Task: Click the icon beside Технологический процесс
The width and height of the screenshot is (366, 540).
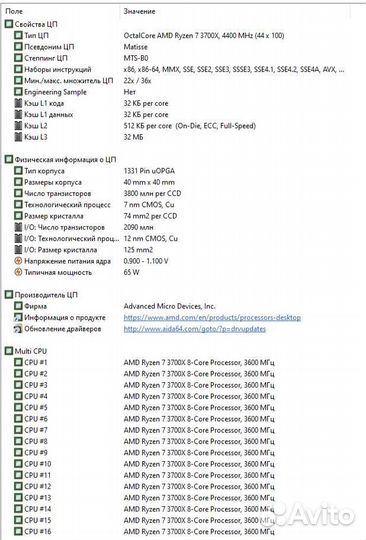Action: pyautogui.click(x=18, y=205)
